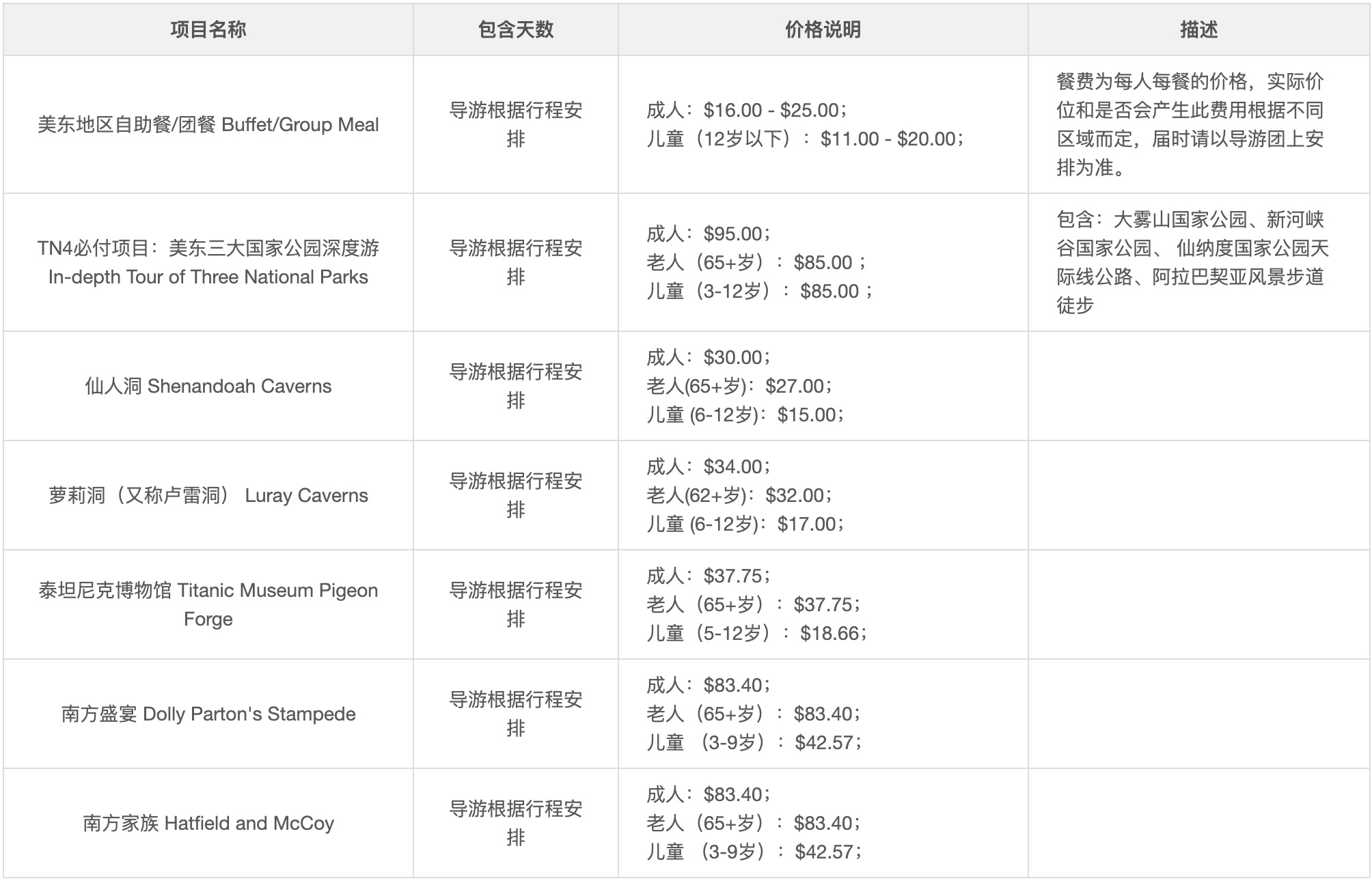The width and height of the screenshot is (1372, 881).
Task: Click 导游根据行程安排 in the Dolly Parton row
Action: [x=515, y=714]
